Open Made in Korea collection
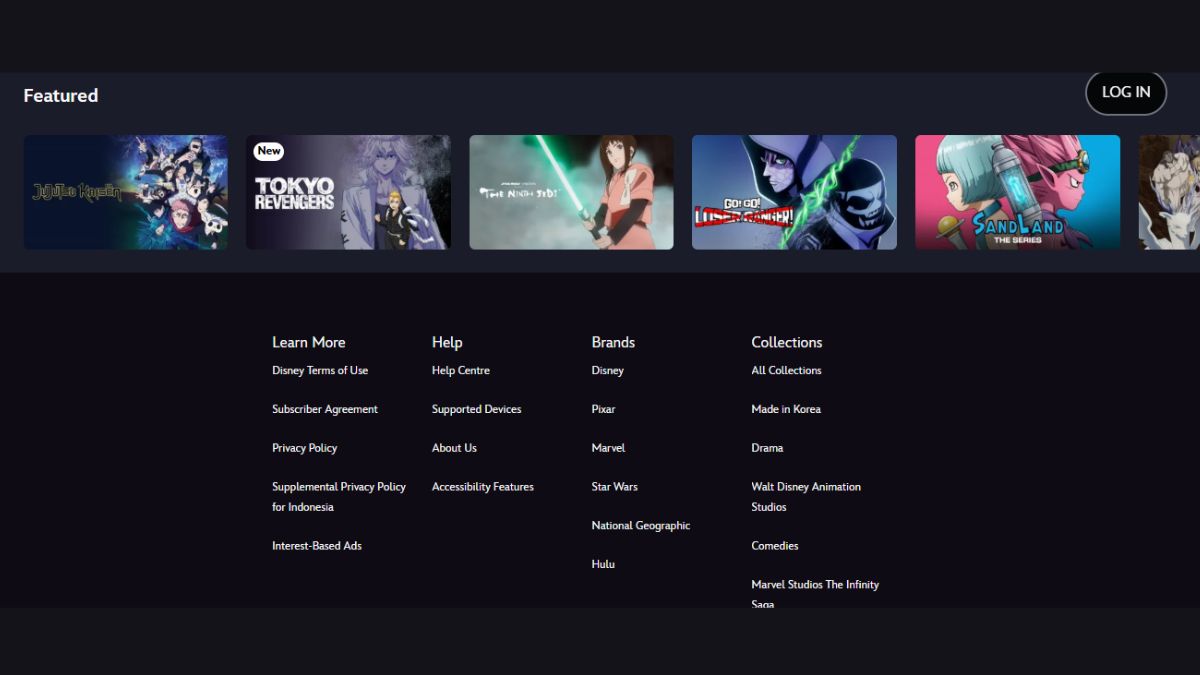Viewport: 1200px width, 675px height. pos(786,410)
